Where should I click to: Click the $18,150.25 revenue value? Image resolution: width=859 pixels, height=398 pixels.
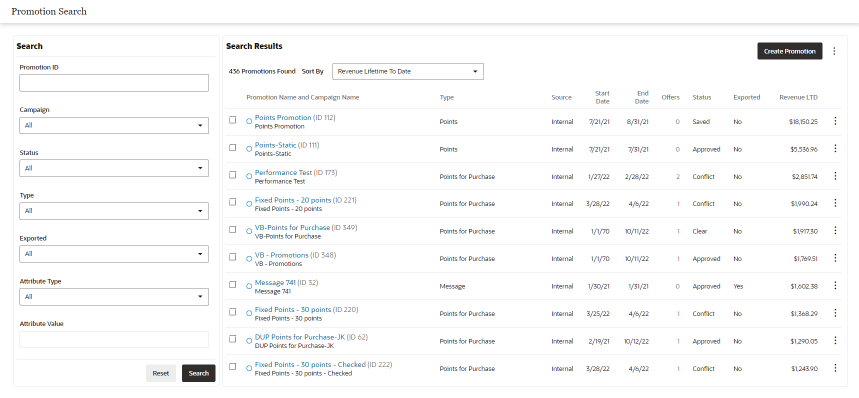point(803,122)
